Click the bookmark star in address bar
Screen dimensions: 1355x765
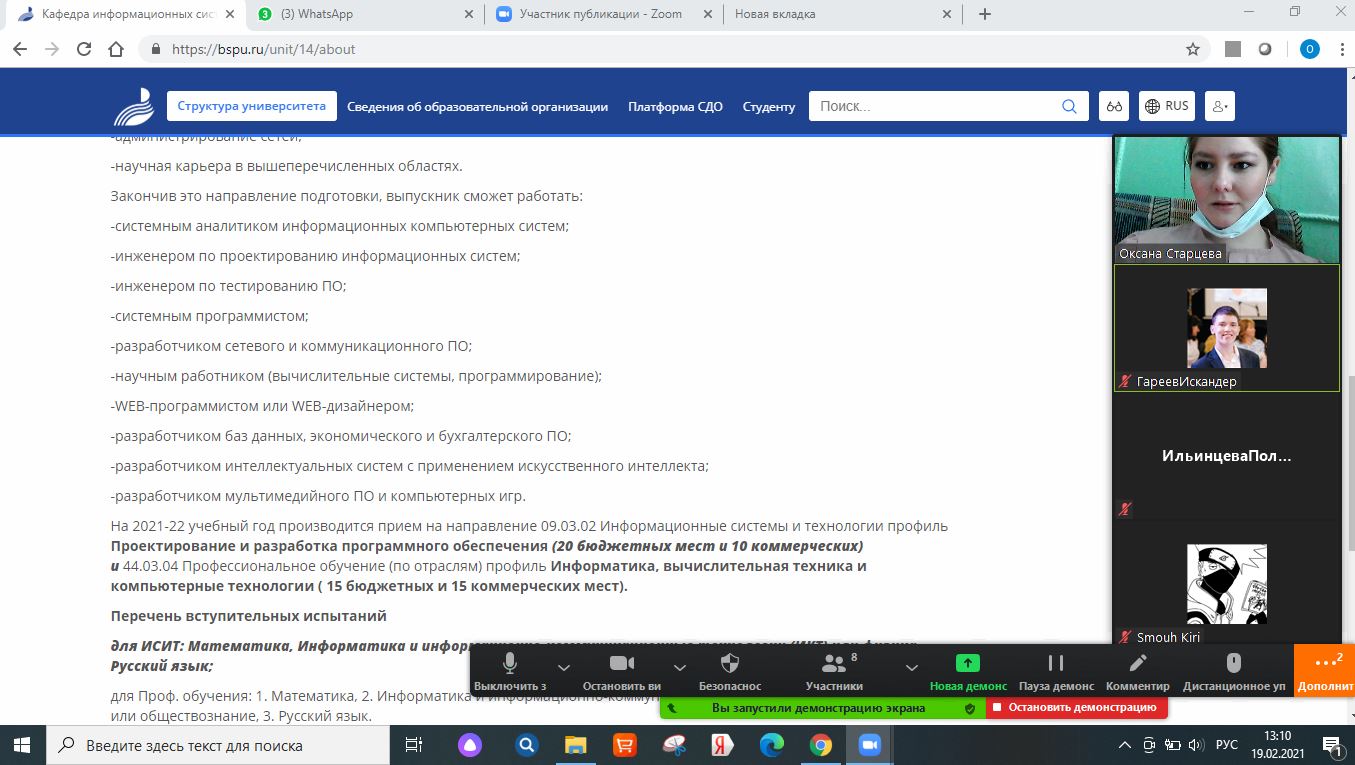pos(1192,49)
